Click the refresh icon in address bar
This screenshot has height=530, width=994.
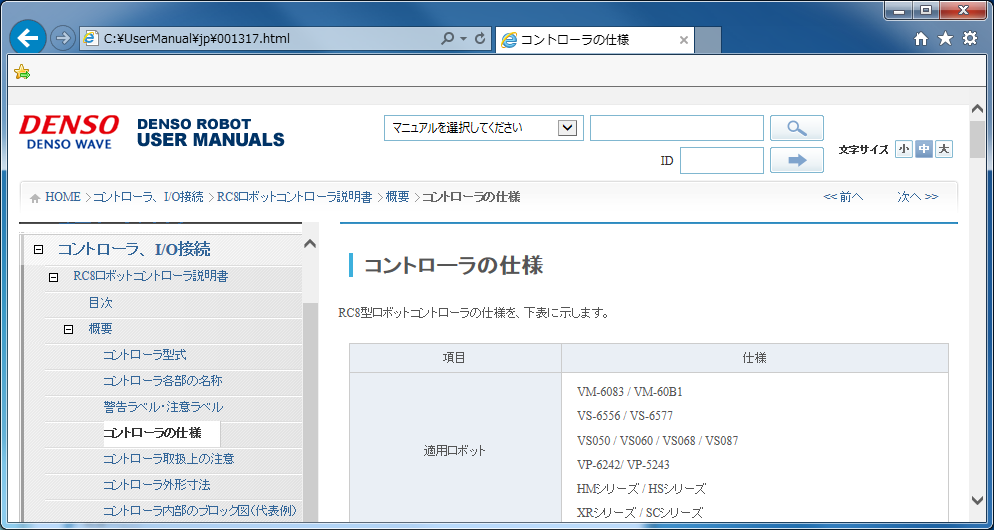481,39
